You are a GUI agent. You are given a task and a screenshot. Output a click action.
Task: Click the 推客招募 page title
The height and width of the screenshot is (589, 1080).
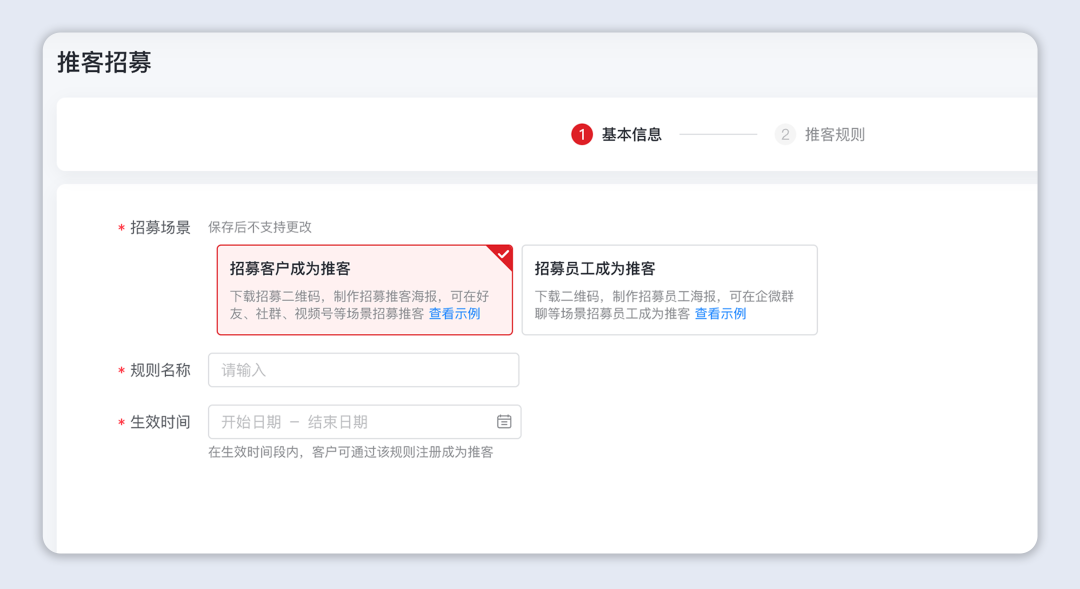tap(104, 62)
